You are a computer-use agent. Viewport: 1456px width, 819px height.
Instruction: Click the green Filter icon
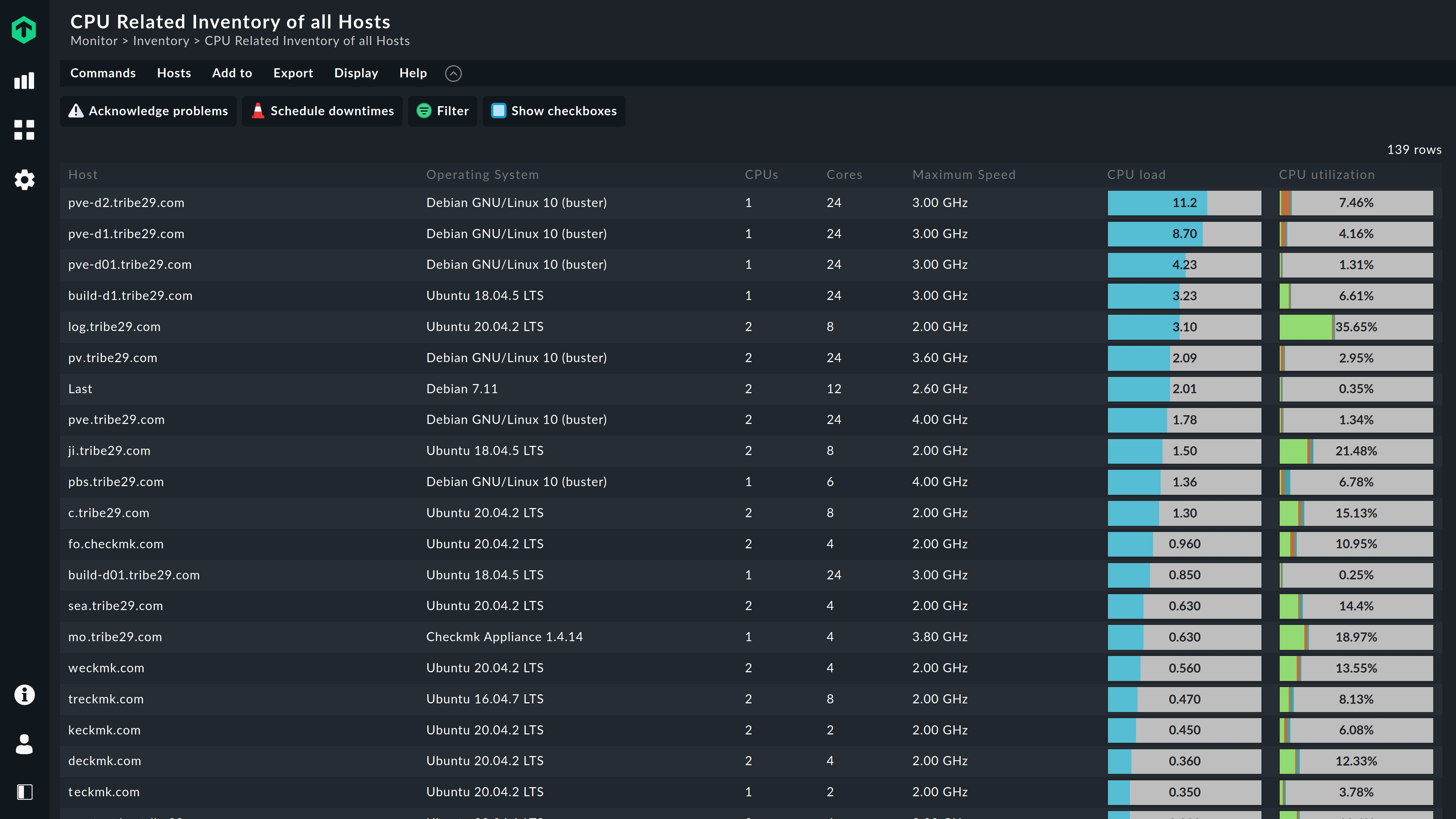424,111
